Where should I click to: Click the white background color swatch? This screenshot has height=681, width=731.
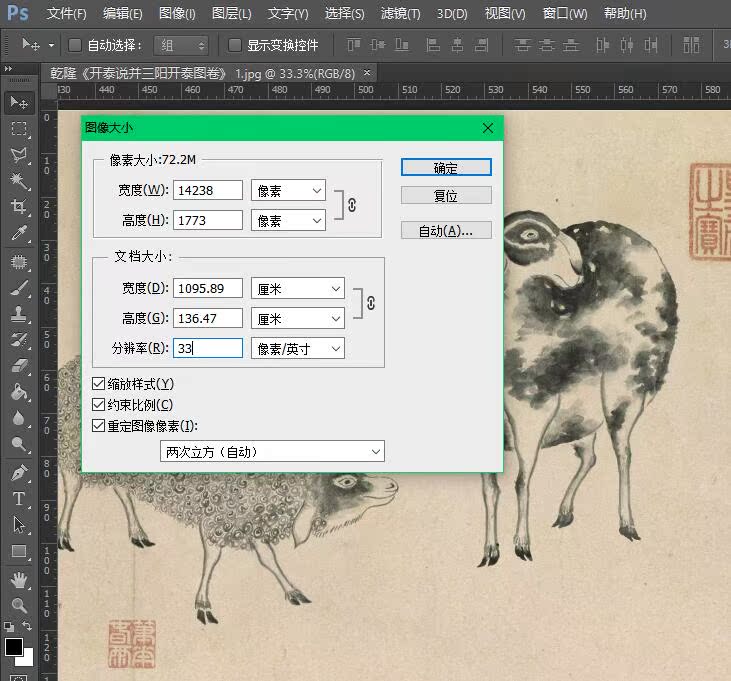tap(28, 660)
